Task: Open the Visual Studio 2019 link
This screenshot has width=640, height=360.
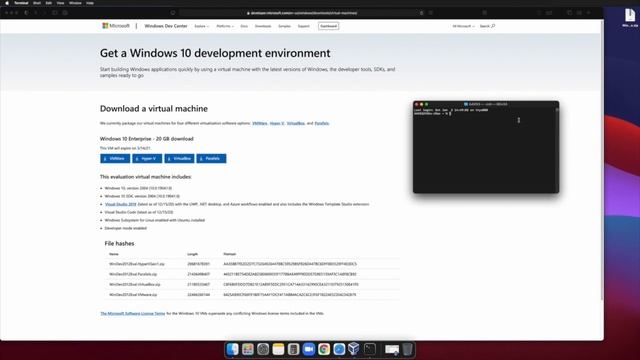Action: 120,204
